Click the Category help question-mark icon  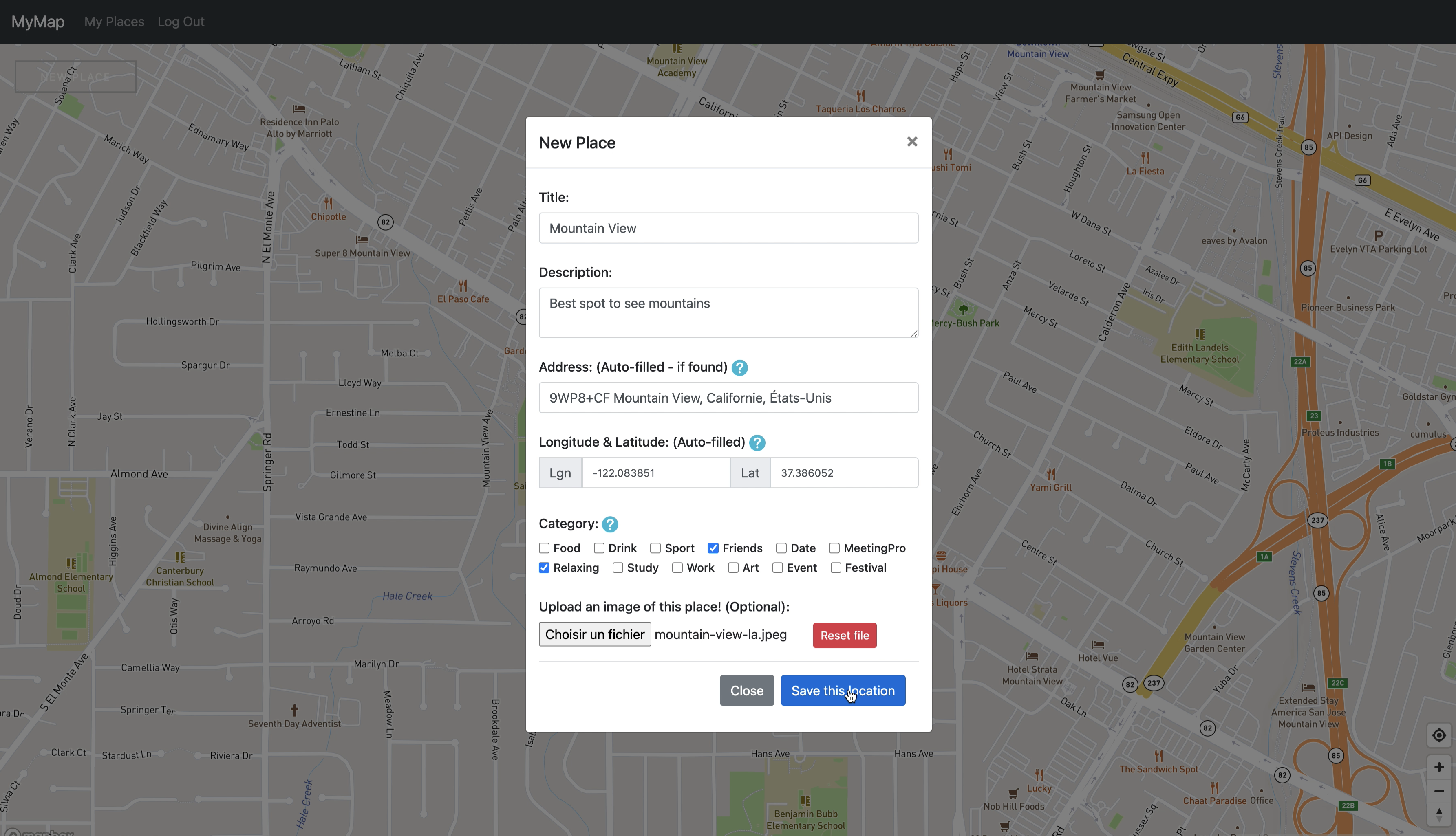click(610, 524)
